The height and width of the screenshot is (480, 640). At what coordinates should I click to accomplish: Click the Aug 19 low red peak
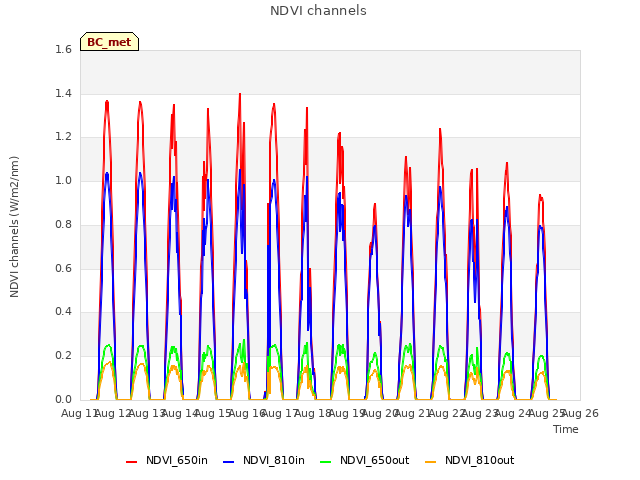click(x=374, y=204)
